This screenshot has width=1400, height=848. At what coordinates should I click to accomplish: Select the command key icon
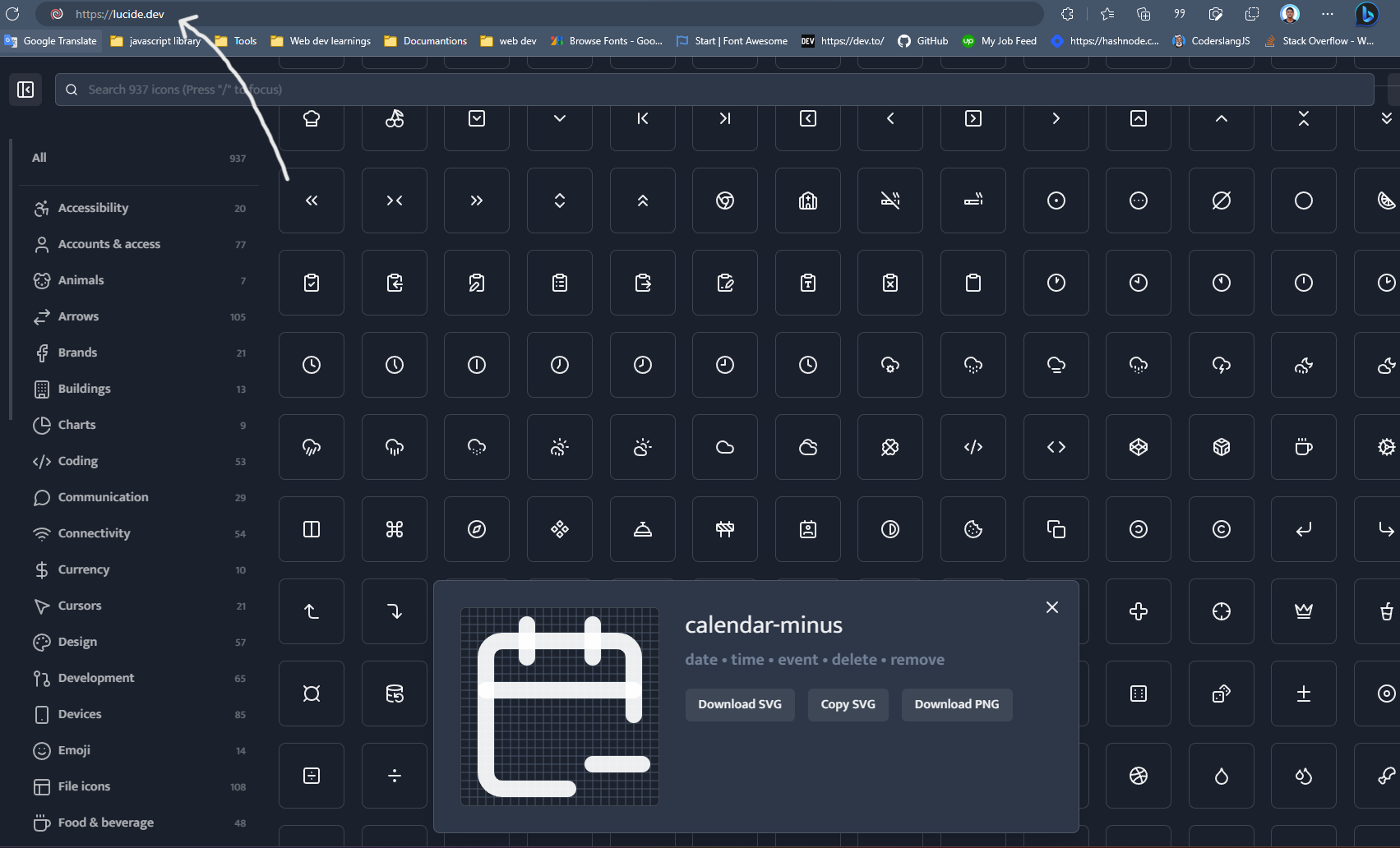[394, 528]
